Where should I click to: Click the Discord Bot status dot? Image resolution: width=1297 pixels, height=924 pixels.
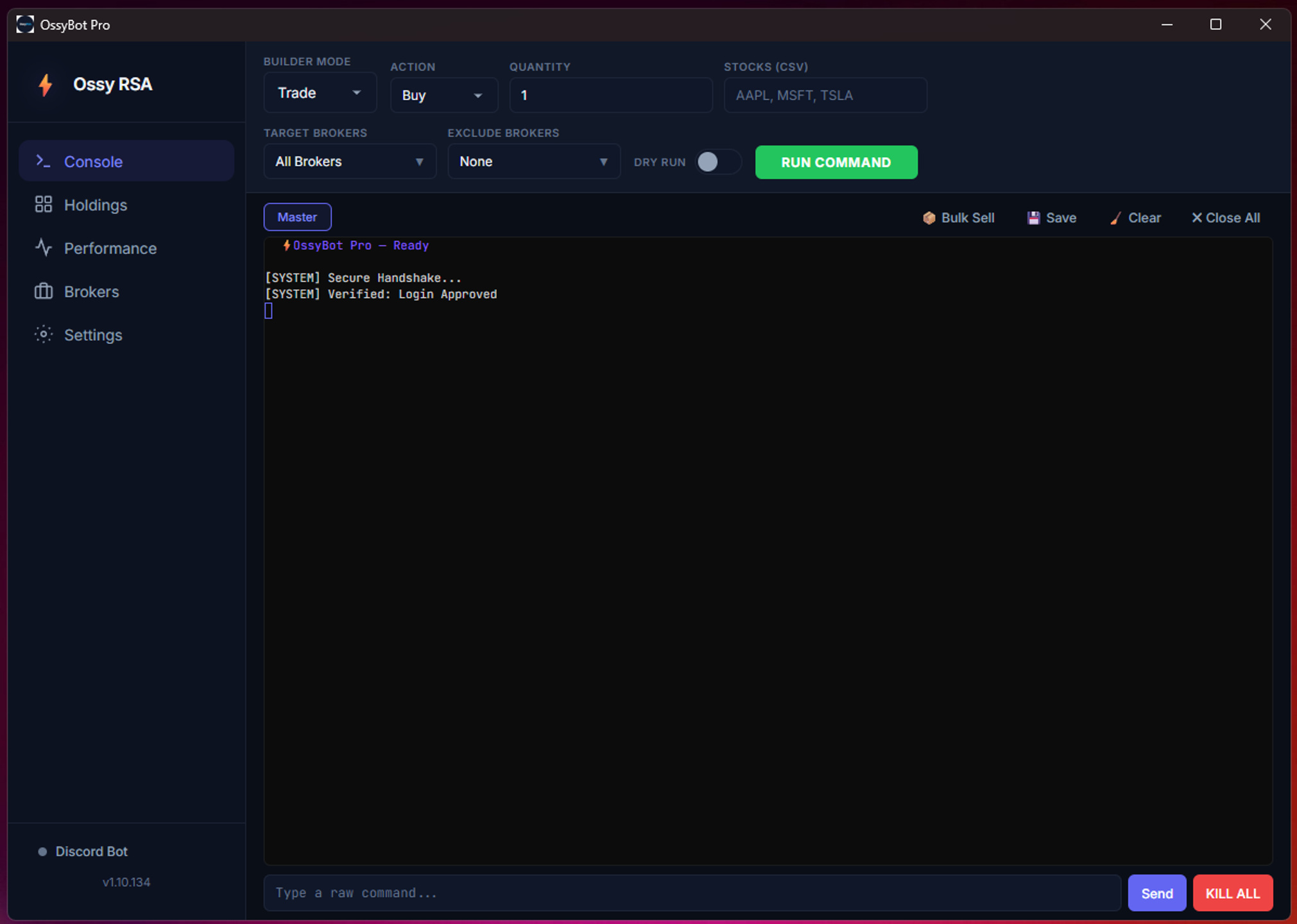42,851
